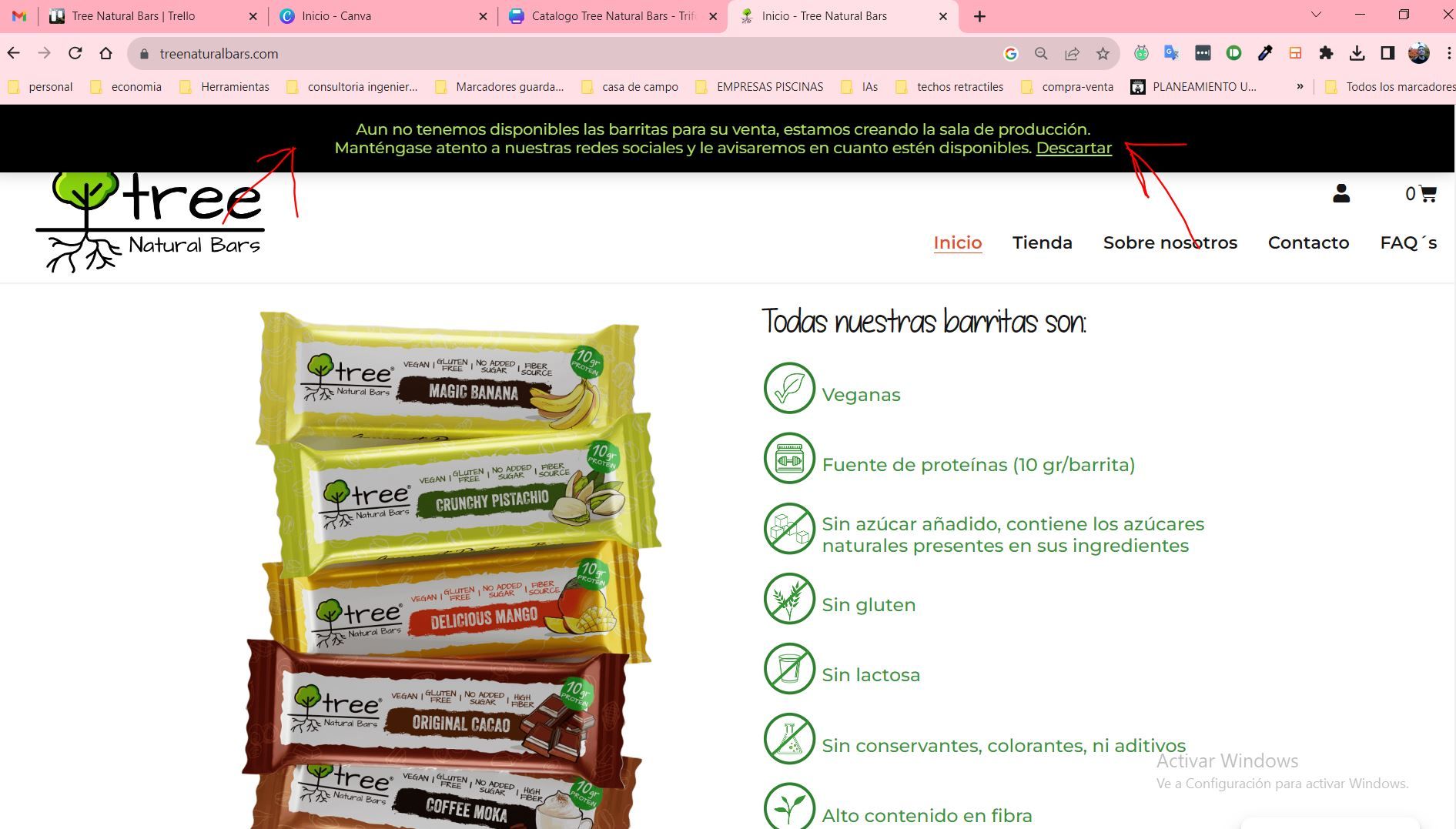This screenshot has width=1456, height=829.
Task: Share this page via share icon
Action: (1072, 54)
